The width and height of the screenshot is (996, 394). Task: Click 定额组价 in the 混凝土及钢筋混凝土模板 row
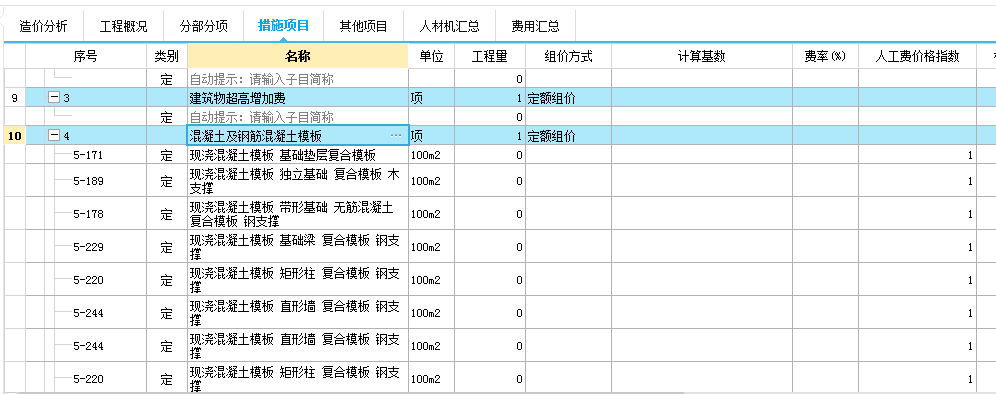coord(551,136)
